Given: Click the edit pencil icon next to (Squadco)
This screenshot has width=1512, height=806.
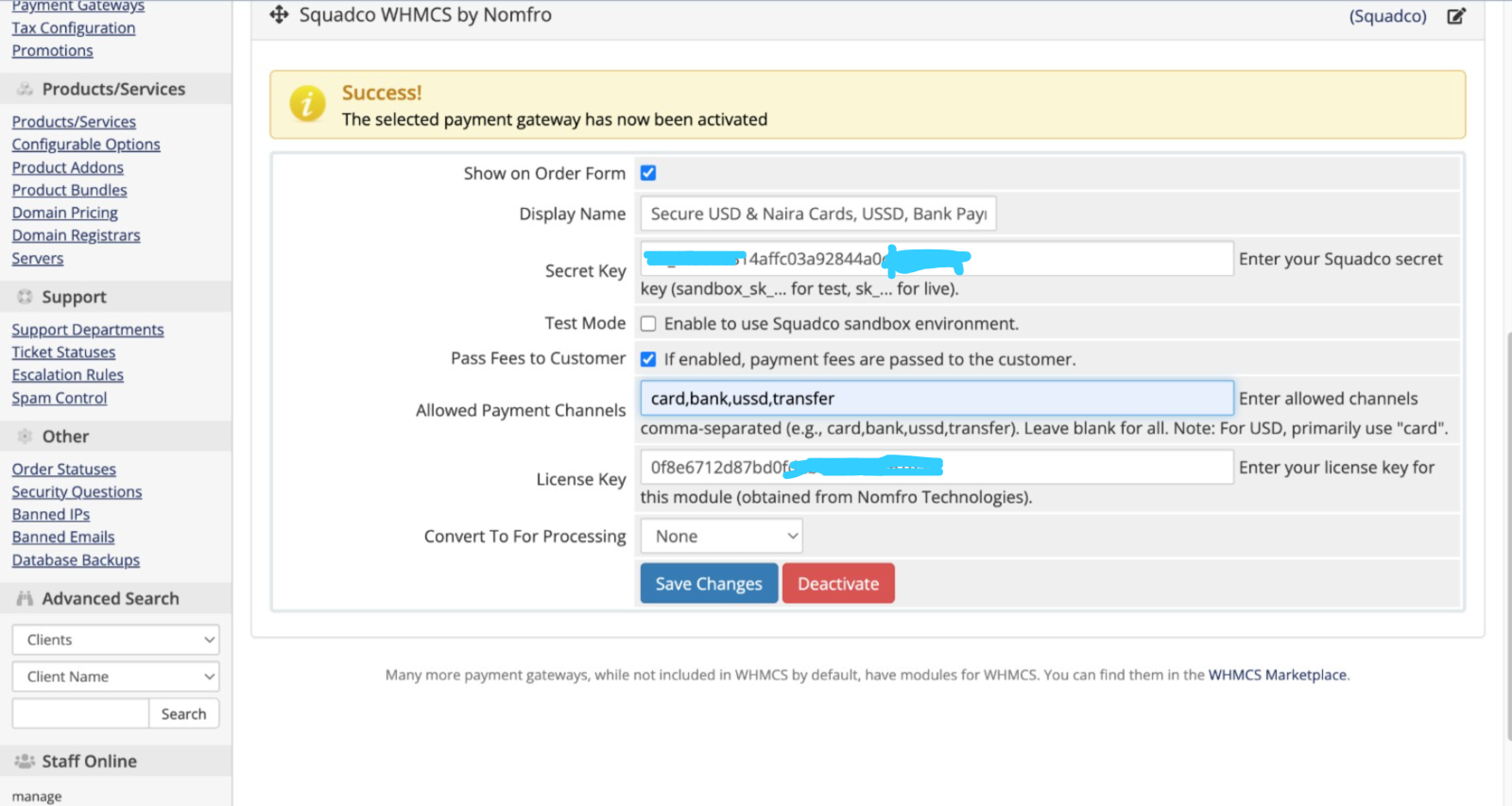Looking at the screenshot, I should click(1456, 16).
